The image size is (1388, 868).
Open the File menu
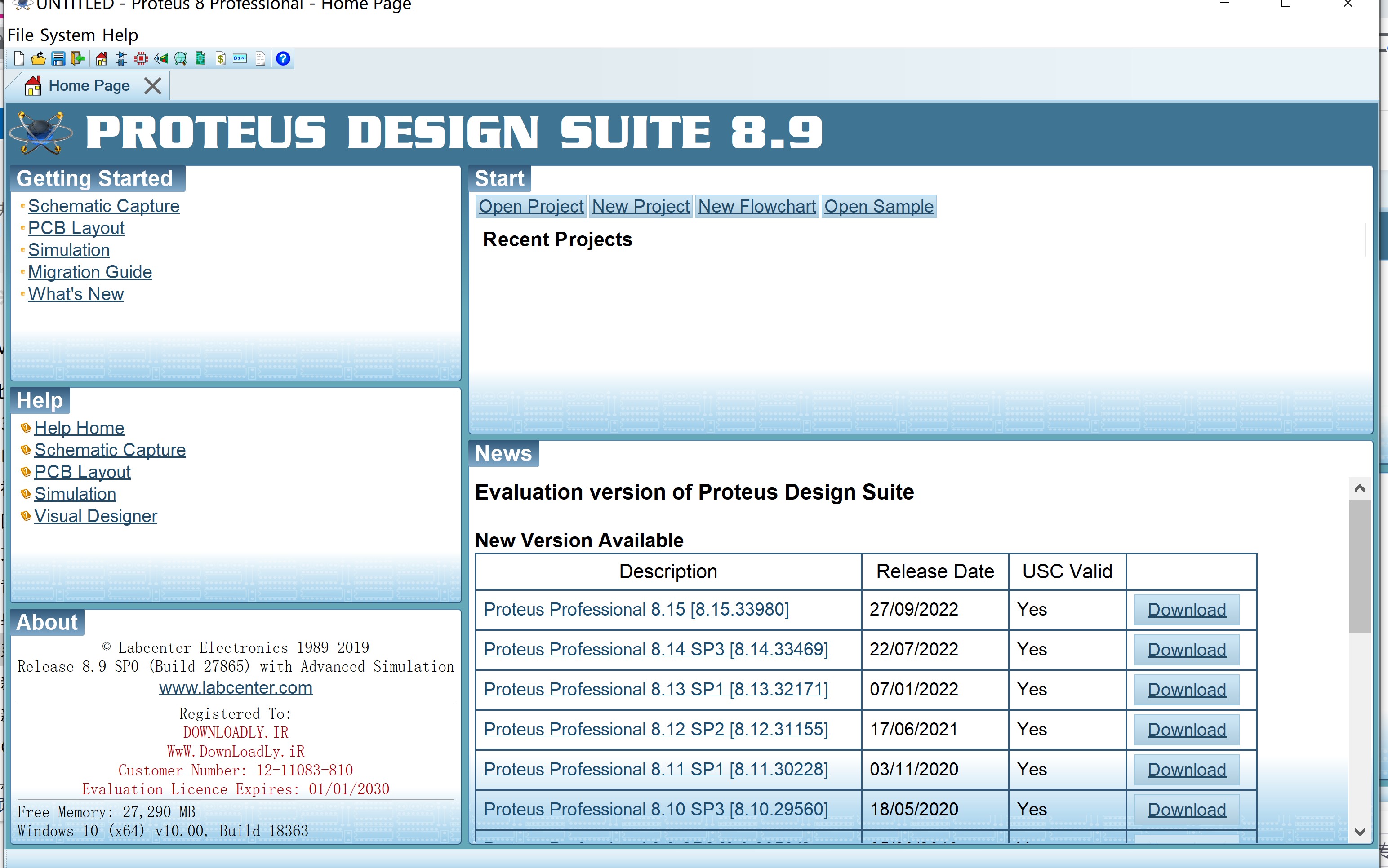[x=21, y=35]
